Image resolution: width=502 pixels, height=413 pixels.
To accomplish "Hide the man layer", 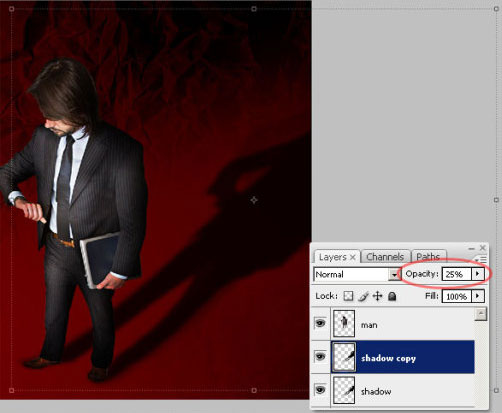I will tap(320, 323).
